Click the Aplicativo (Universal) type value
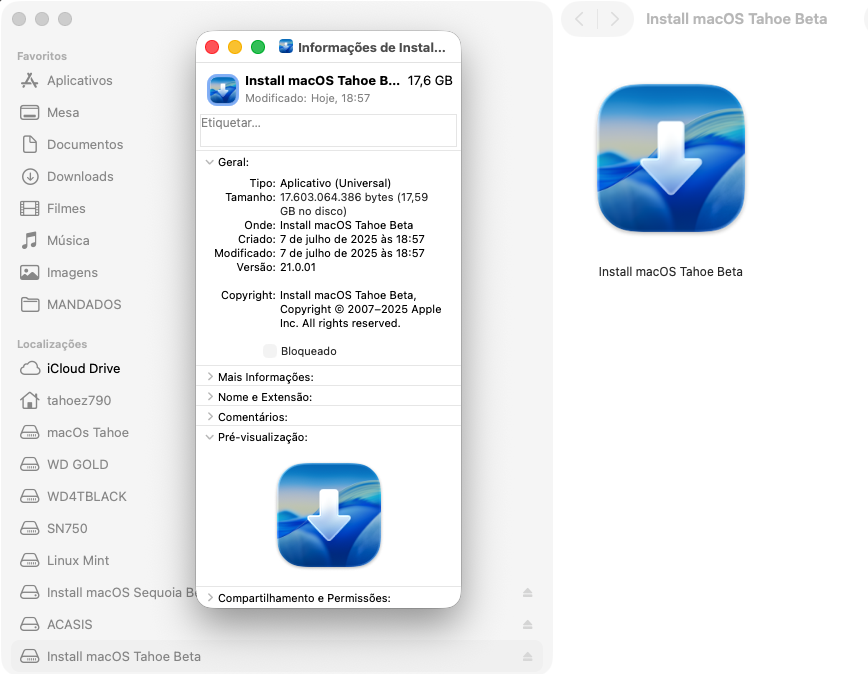Image resolution: width=868 pixels, height=674 pixels. [335, 183]
